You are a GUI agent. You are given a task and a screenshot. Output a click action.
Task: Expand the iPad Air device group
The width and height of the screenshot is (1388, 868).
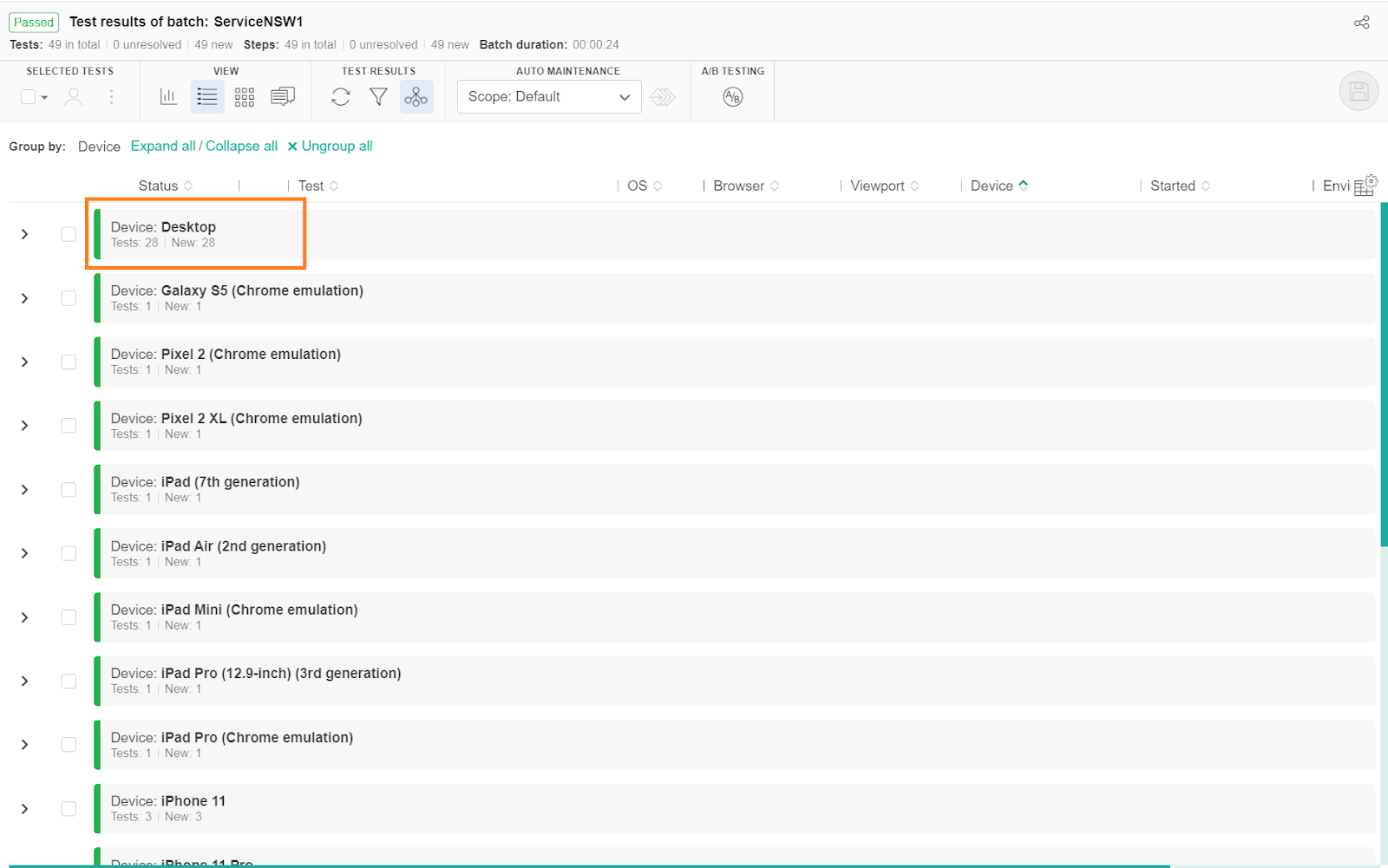tap(25, 553)
